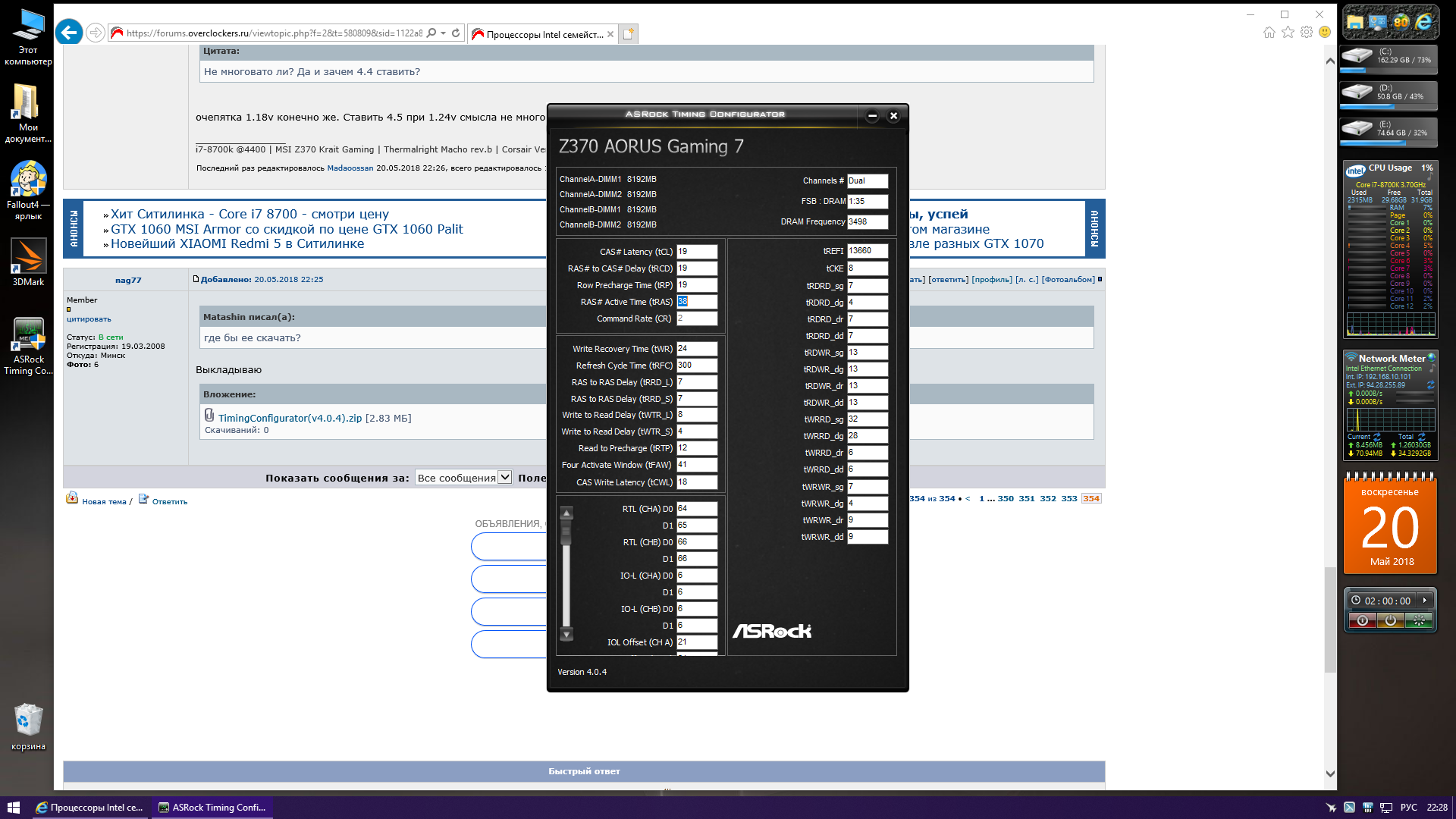Refresh the page with reload icon
Screen dimensions: 1456x819
(x=456, y=33)
